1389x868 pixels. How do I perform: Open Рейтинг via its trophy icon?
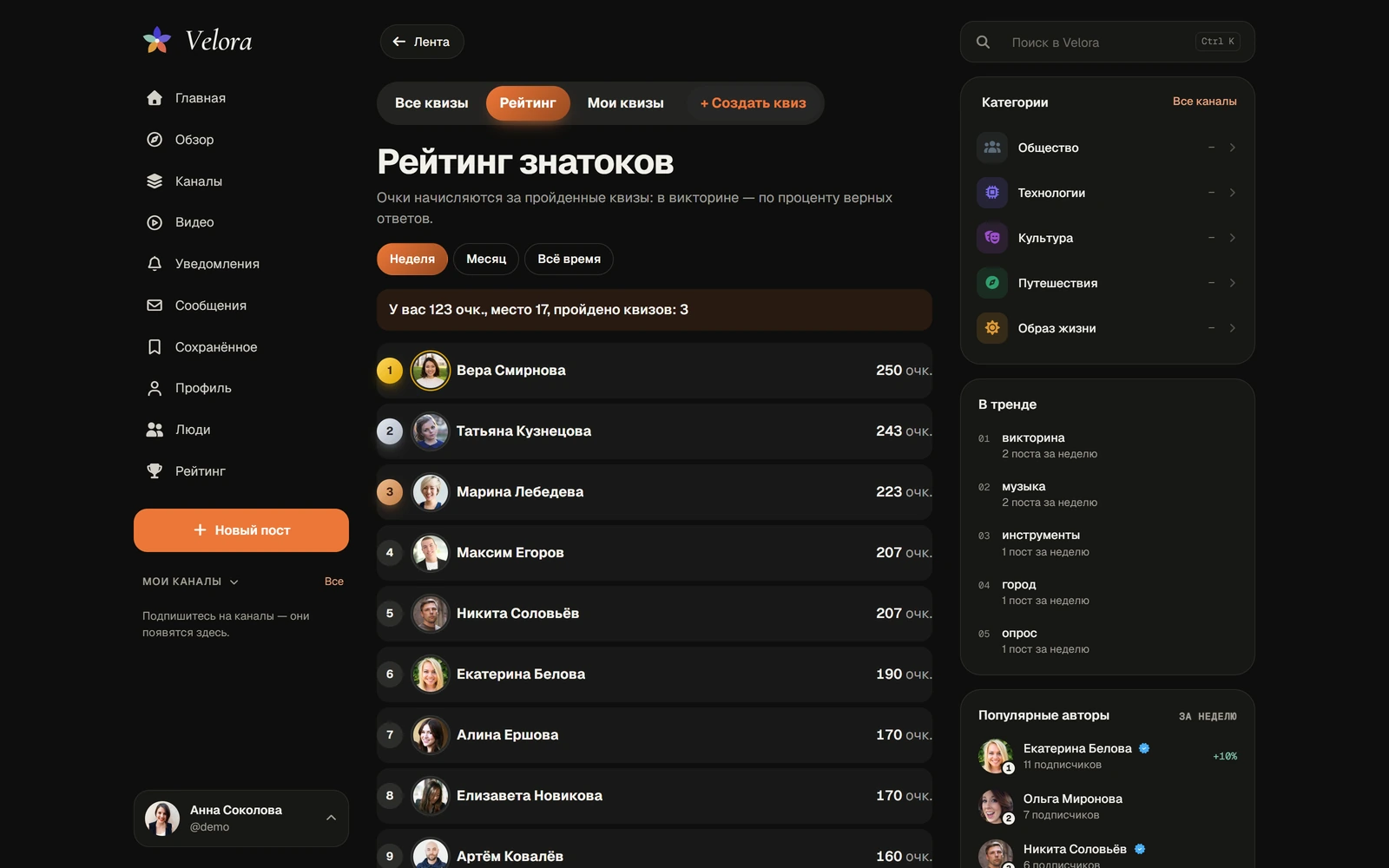pos(155,471)
